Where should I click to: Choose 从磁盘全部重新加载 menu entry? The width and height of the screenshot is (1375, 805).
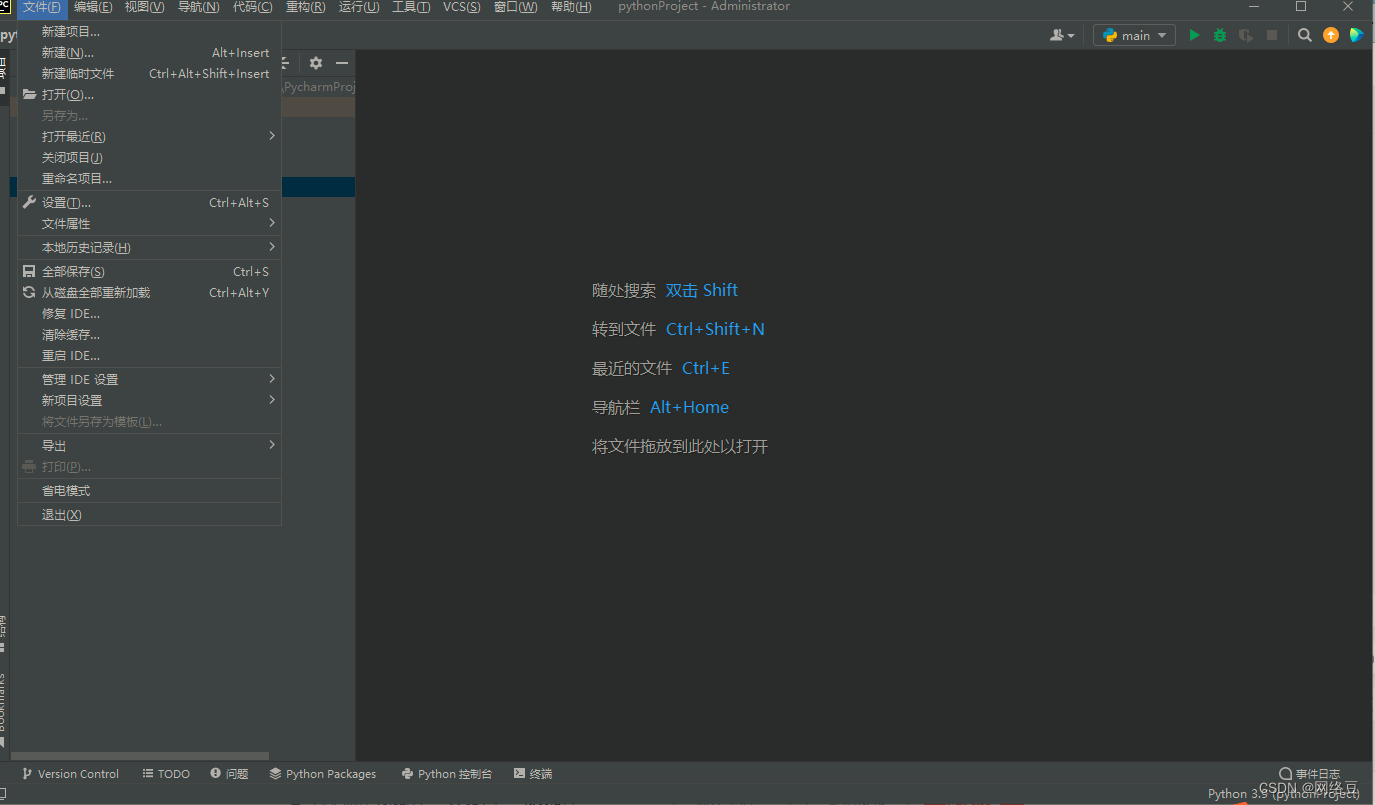click(x=150, y=293)
